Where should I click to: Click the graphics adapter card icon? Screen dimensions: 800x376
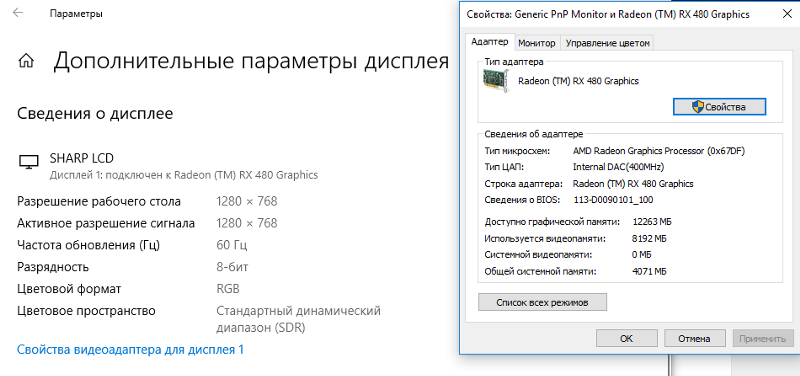point(495,81)
